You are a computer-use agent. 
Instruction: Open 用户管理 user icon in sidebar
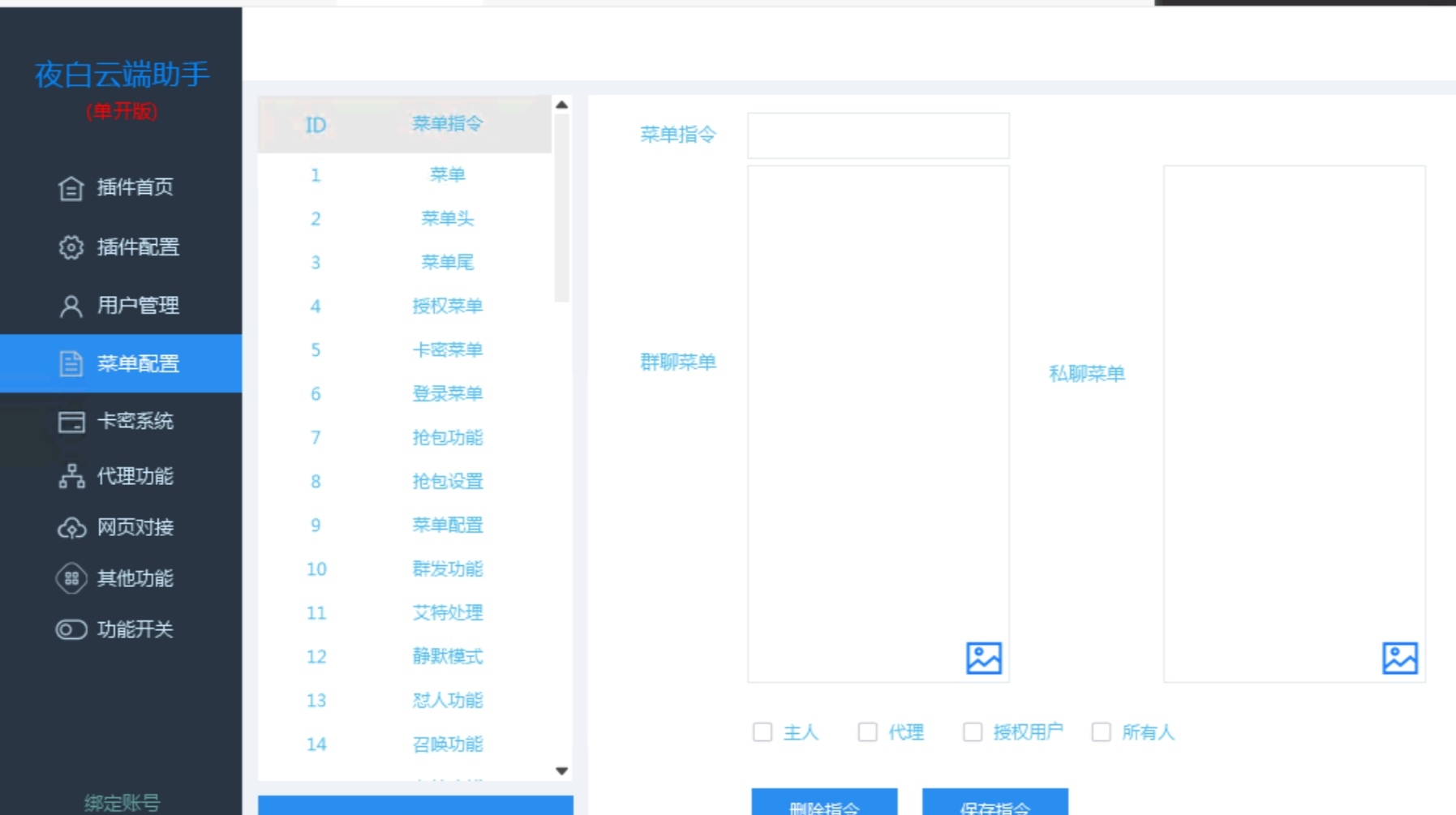pos(71,306)
